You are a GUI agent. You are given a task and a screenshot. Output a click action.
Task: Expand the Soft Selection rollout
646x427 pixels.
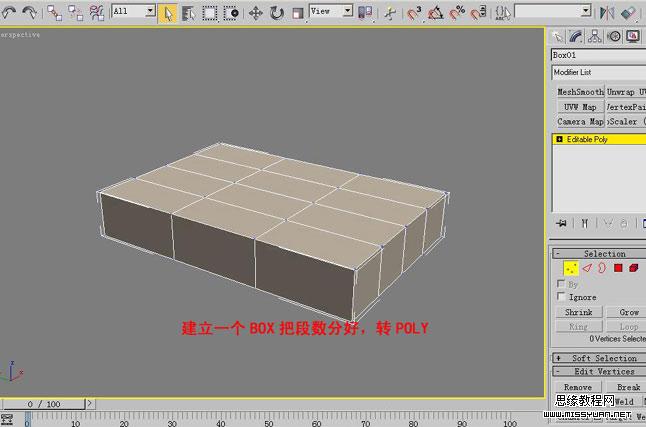pyautogui.click(x=599, y=358)
